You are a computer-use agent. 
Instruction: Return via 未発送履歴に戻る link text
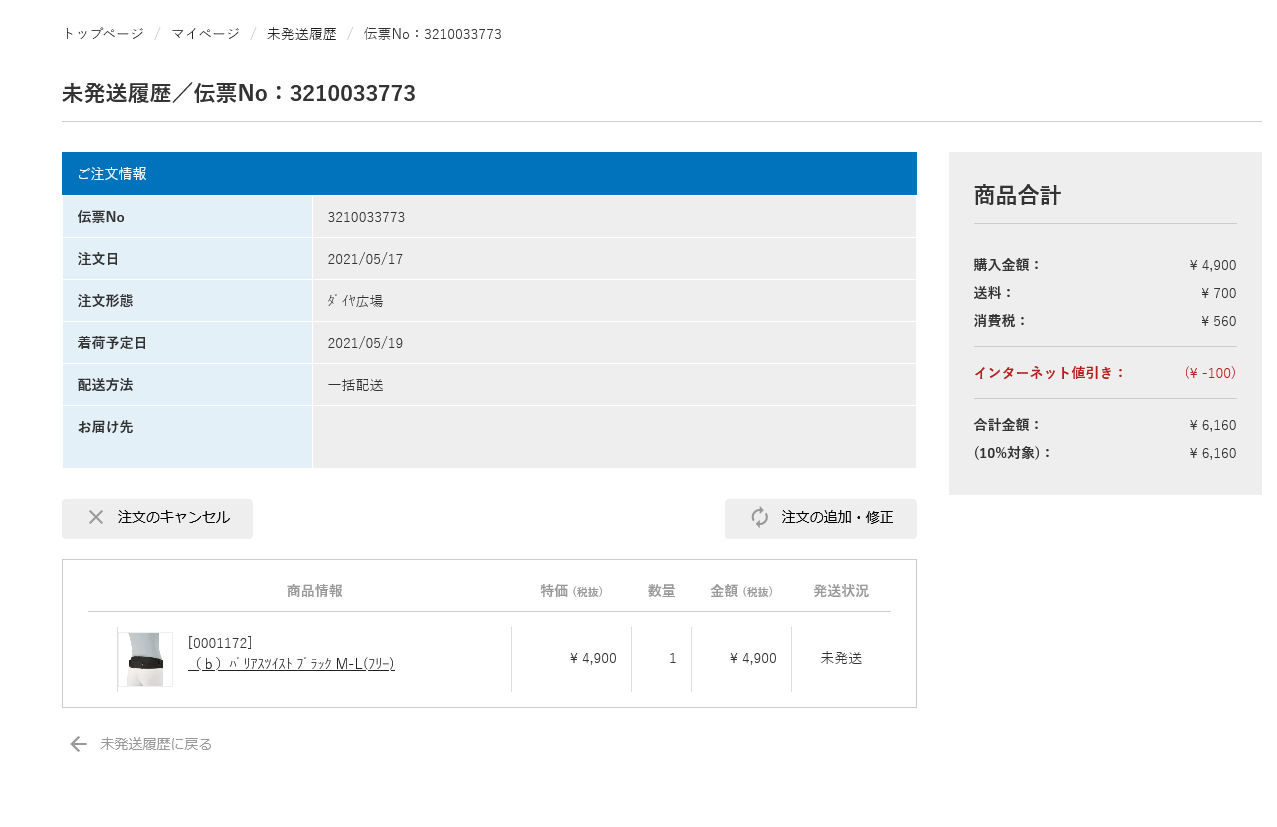point(156,744)
